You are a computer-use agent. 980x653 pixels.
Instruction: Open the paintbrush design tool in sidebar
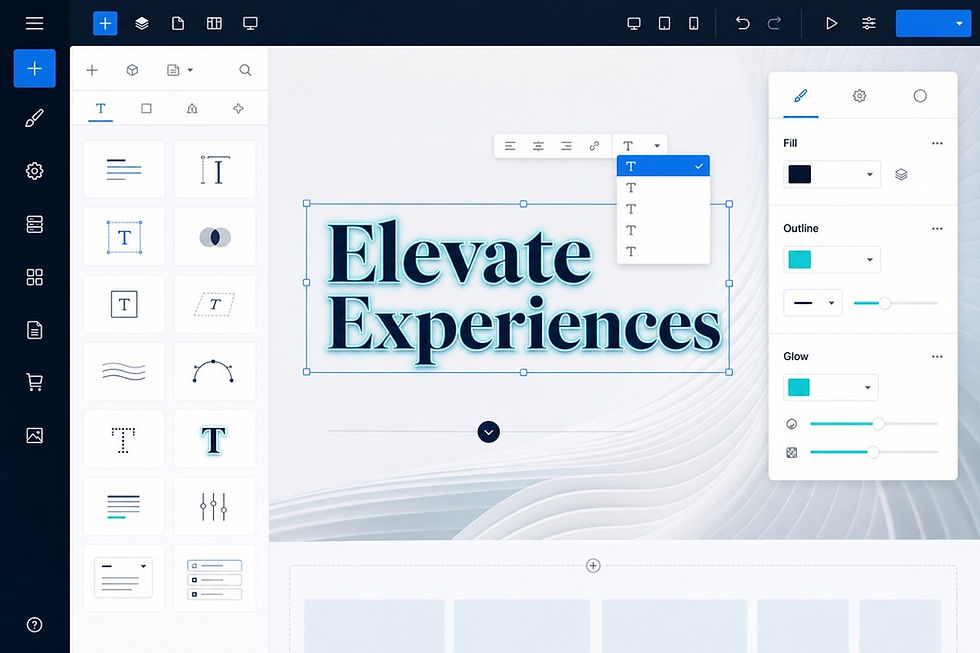34,118
